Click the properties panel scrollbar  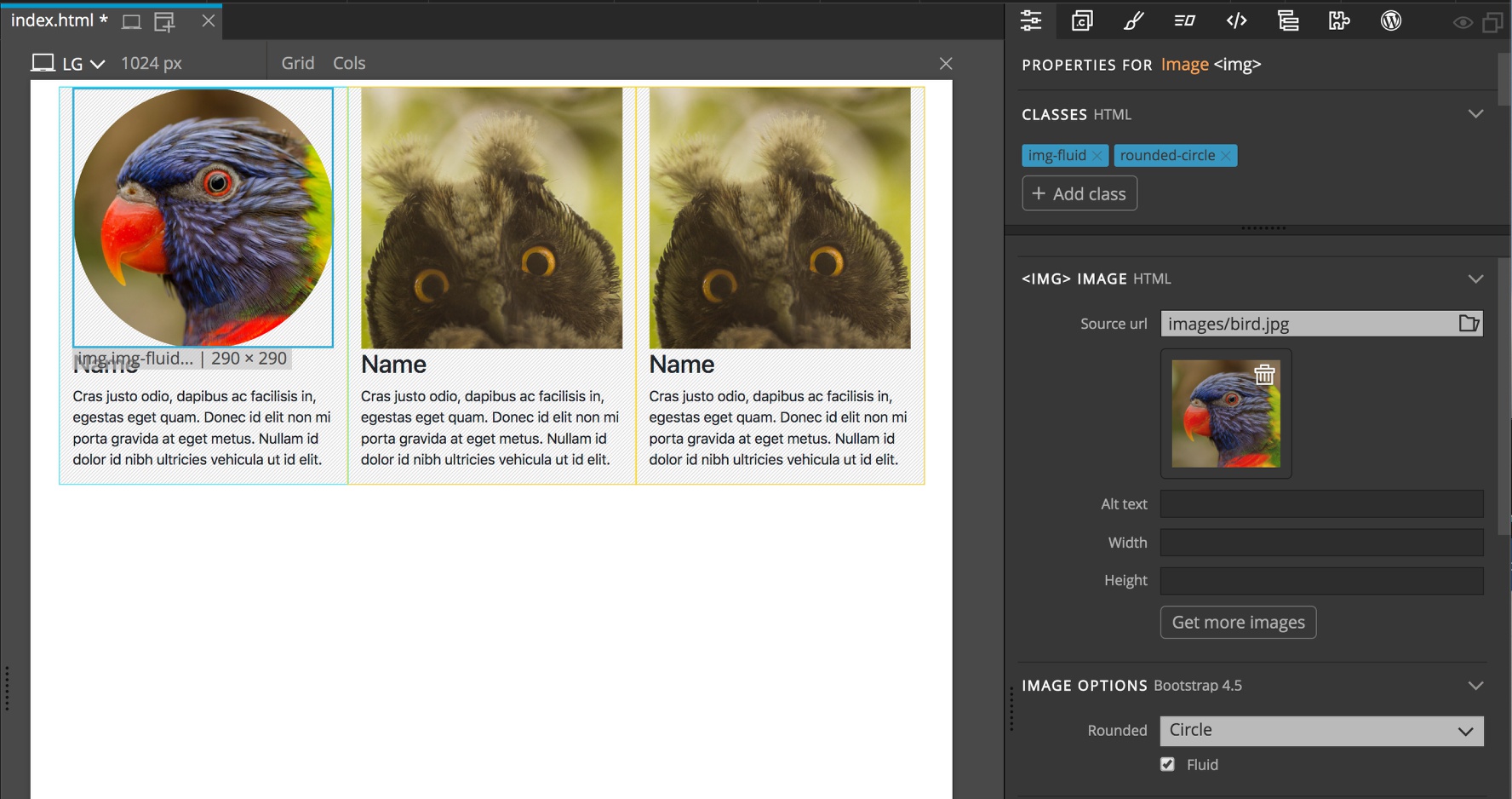tap(1504, 81)
